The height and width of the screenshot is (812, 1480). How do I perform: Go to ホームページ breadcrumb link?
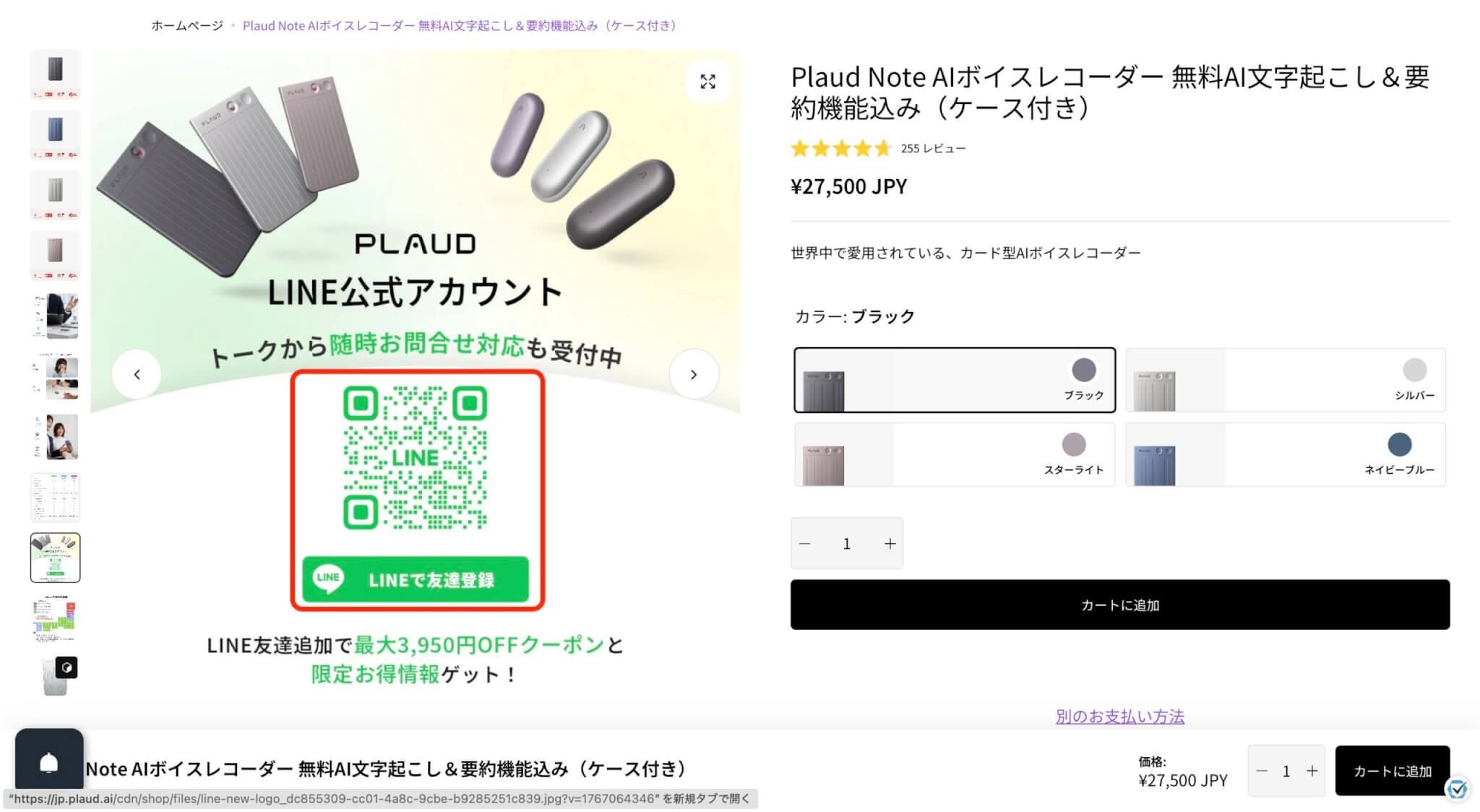click(x=187, y=26)
